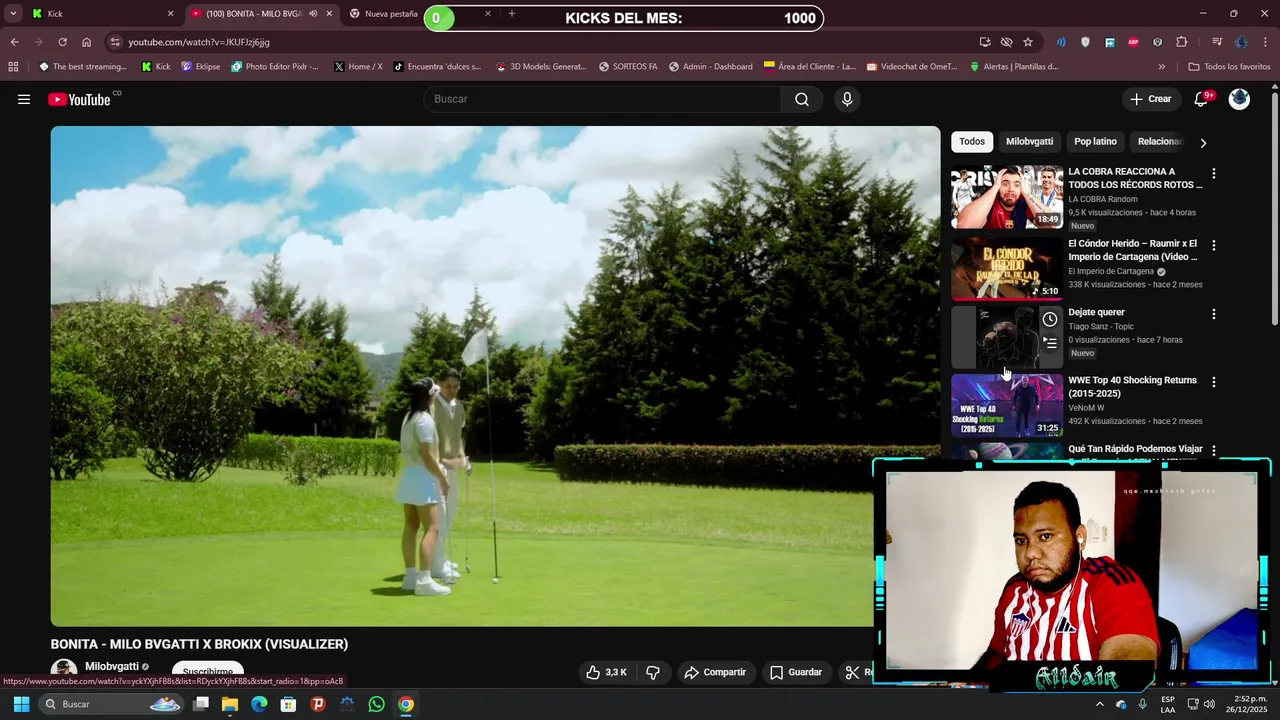Screen dimensions: 1280x720
Task: Open Crear menu to create content
Action: (1150, 99)
